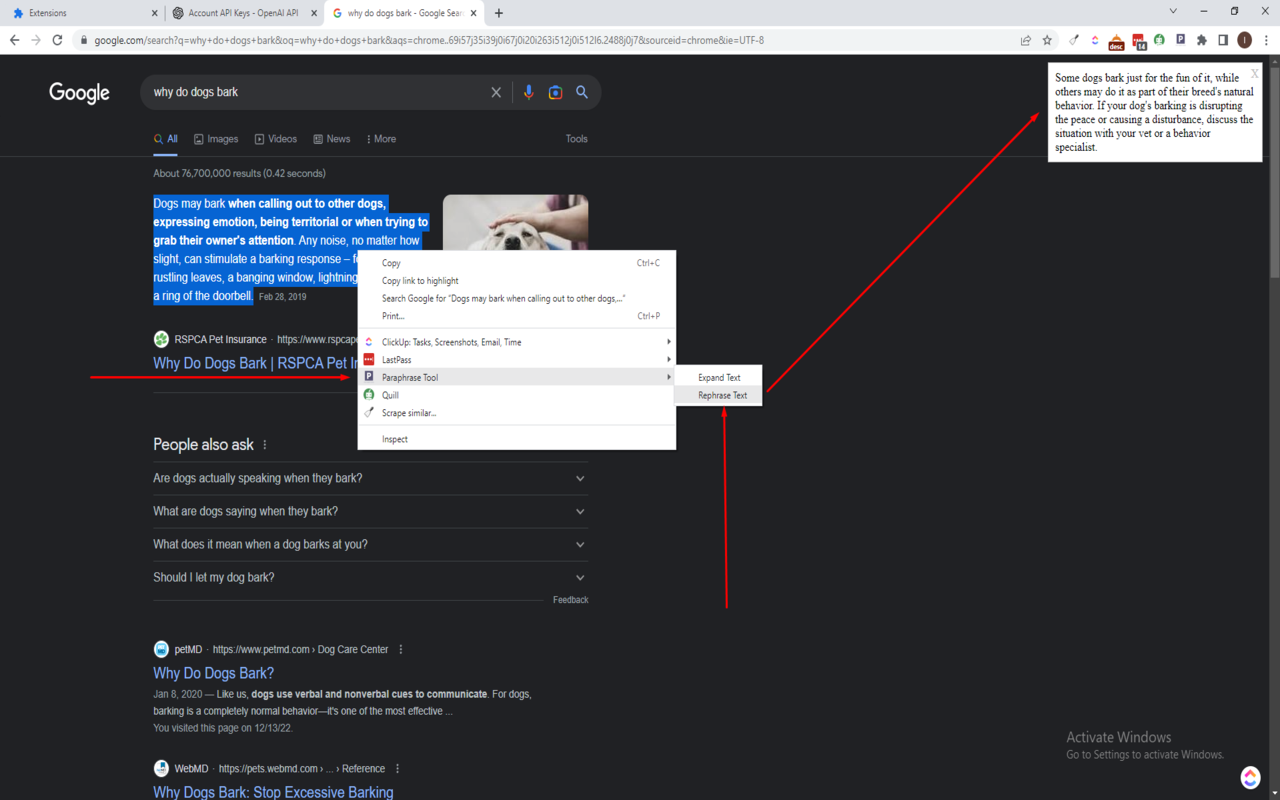Switch to the Videos search tab
1280x800 pixels.
click(275, 139)
